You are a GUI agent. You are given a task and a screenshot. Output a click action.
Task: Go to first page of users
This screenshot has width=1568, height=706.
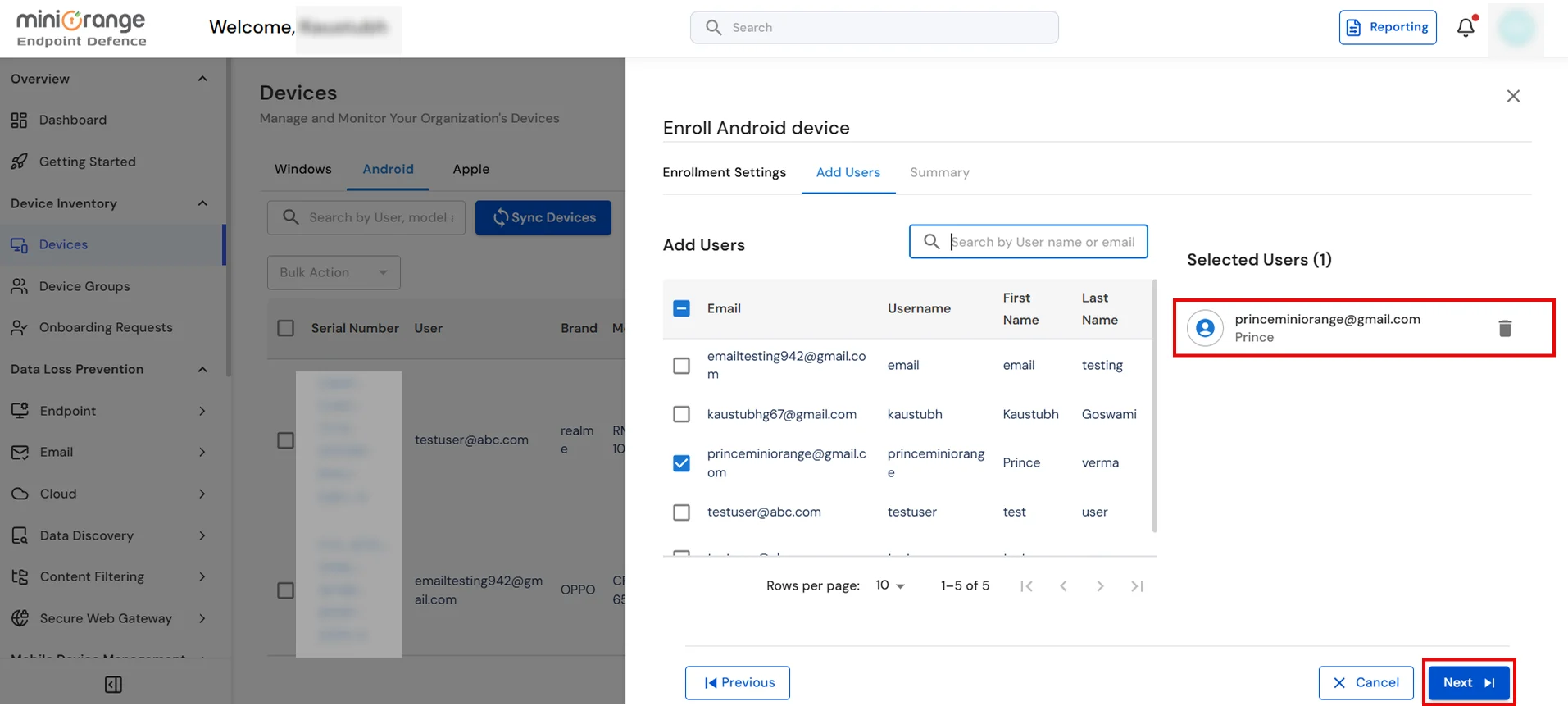1026,585
